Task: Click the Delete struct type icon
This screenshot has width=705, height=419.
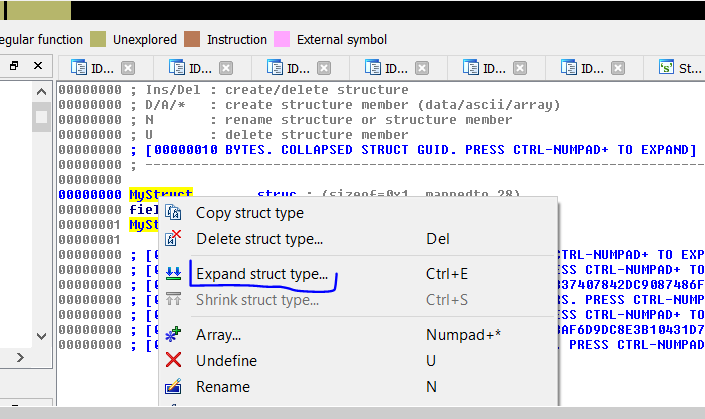Action: pos(173,239)
